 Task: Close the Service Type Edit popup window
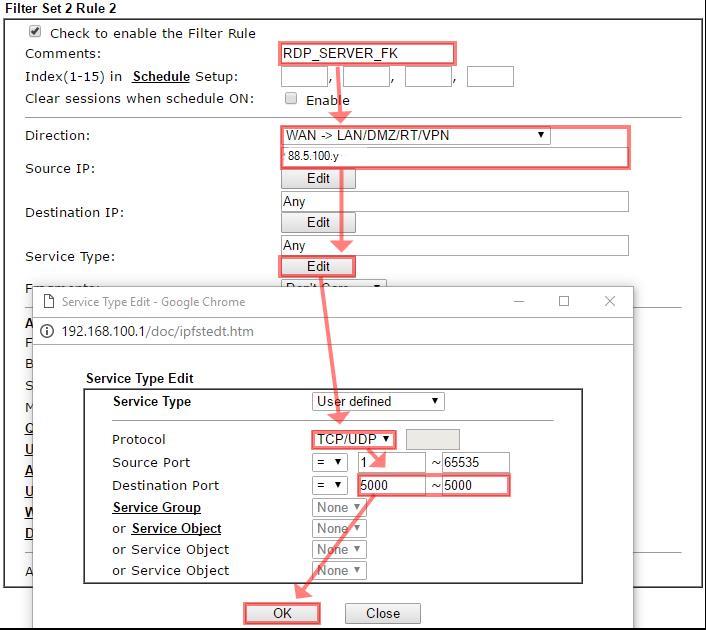(x=610, y=301)
